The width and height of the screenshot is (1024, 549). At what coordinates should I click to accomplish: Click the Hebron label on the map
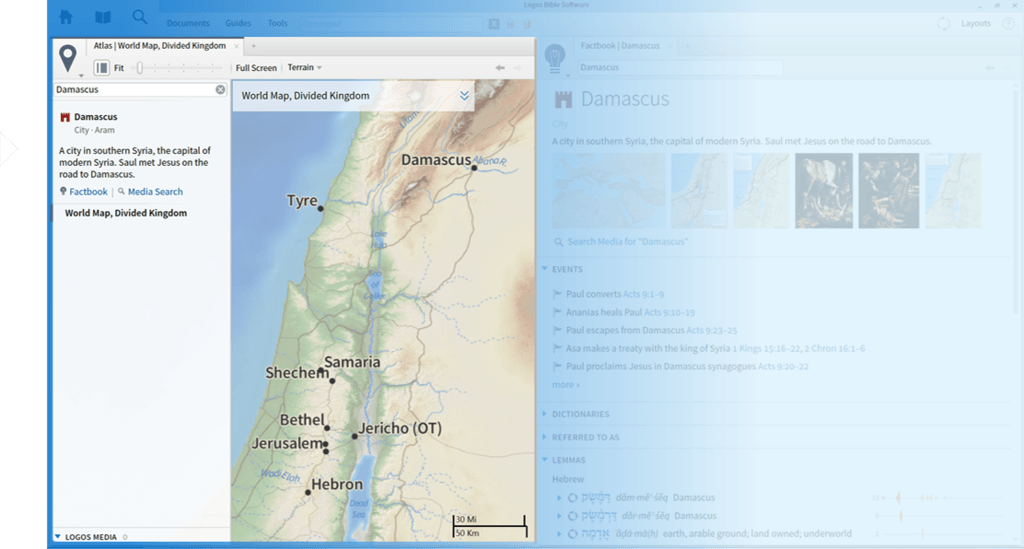[337, 484]
